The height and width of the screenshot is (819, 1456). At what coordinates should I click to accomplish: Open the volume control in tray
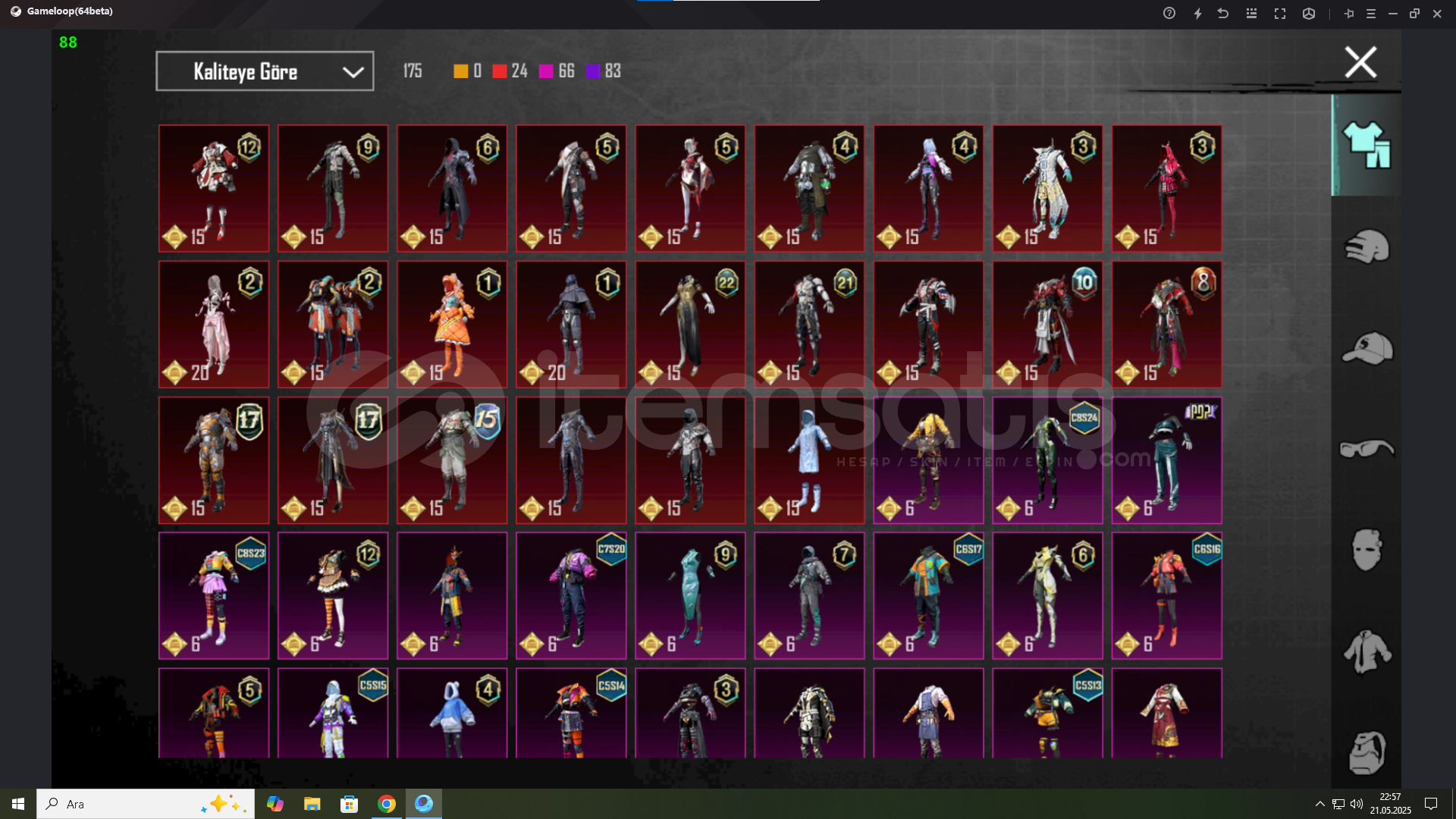point(1357,804)
